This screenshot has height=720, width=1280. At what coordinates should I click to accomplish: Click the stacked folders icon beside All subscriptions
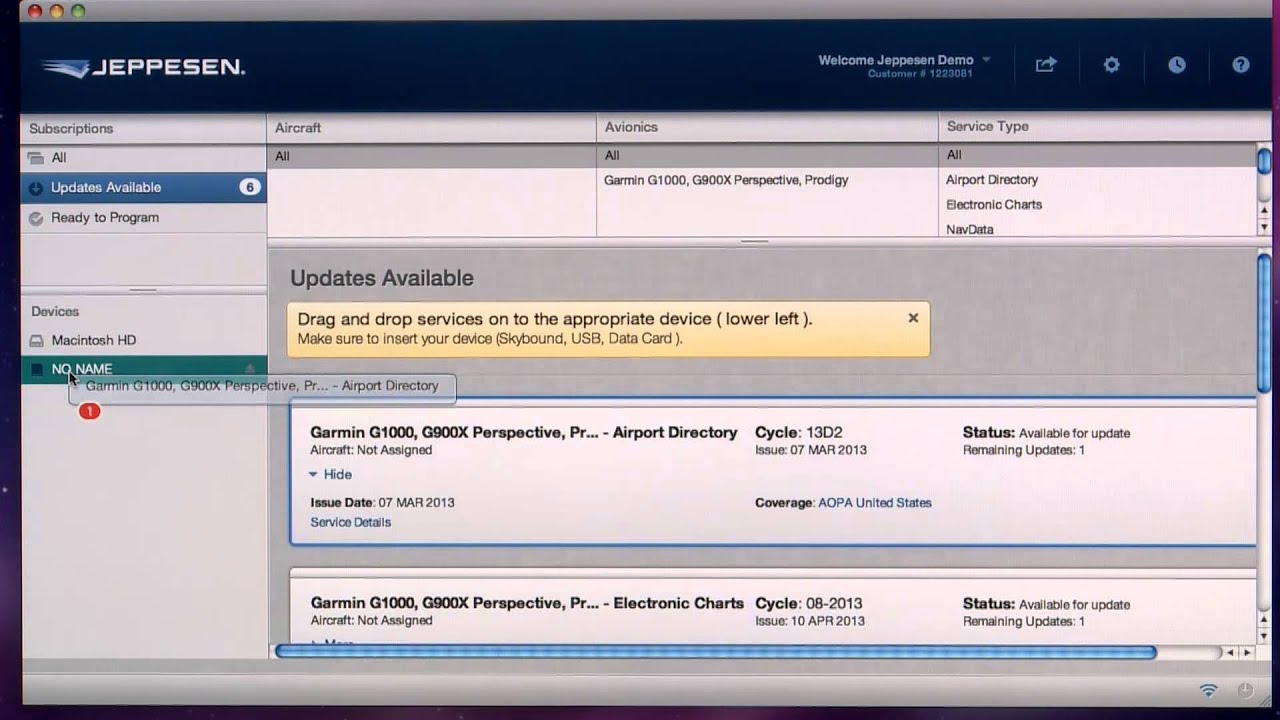pyautogui.click(x=36, y=158)
